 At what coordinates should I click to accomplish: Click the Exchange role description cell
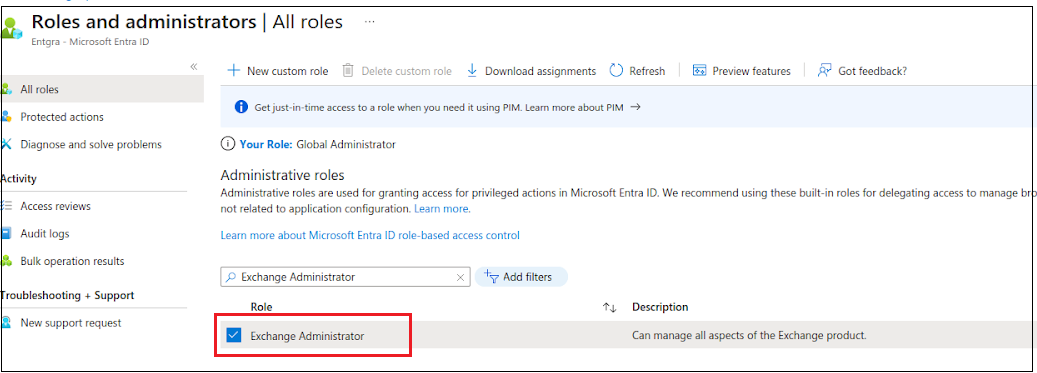749,335
